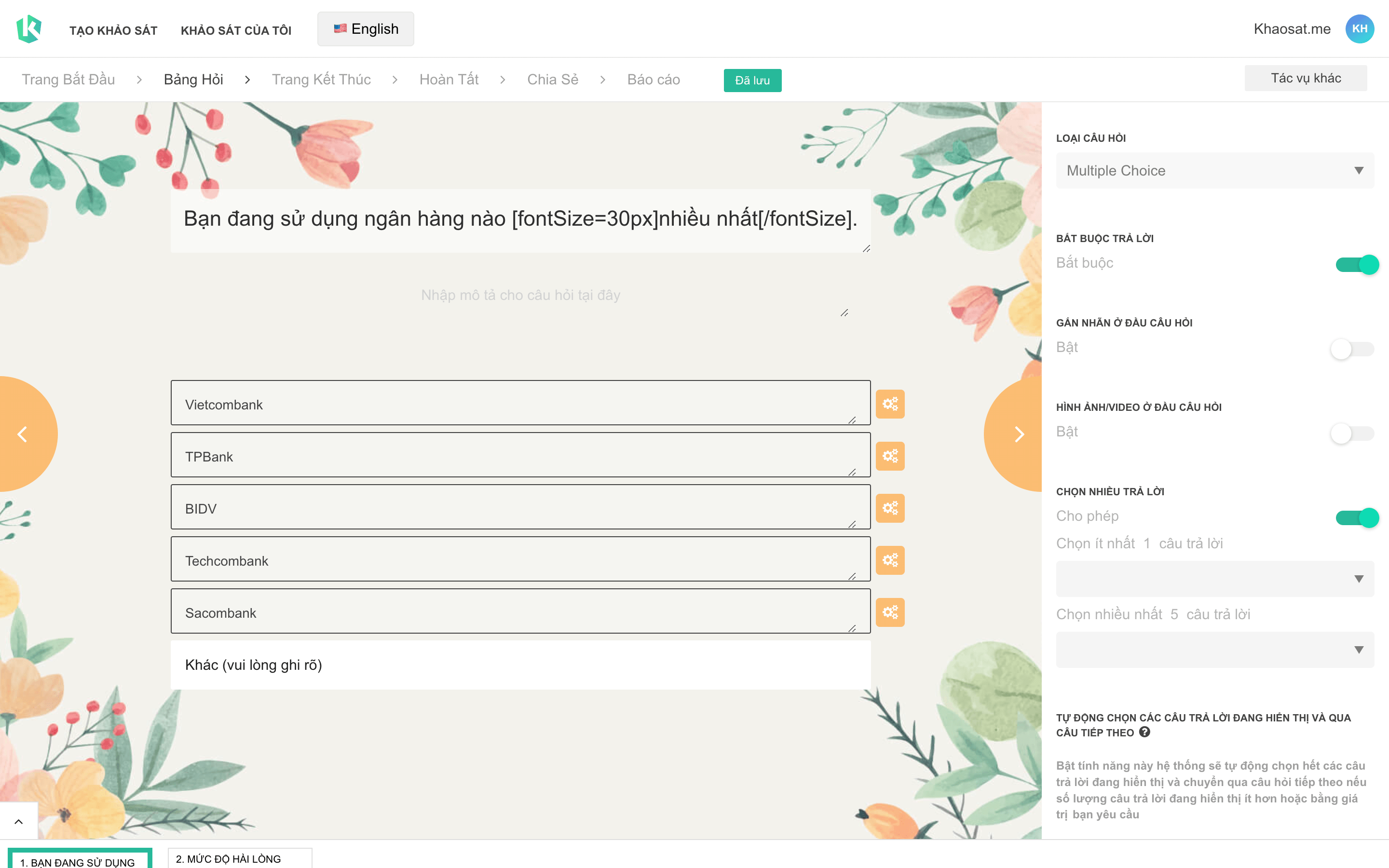
Task: Expand the bottom question list with caret
Action: (x=18, y=822)
